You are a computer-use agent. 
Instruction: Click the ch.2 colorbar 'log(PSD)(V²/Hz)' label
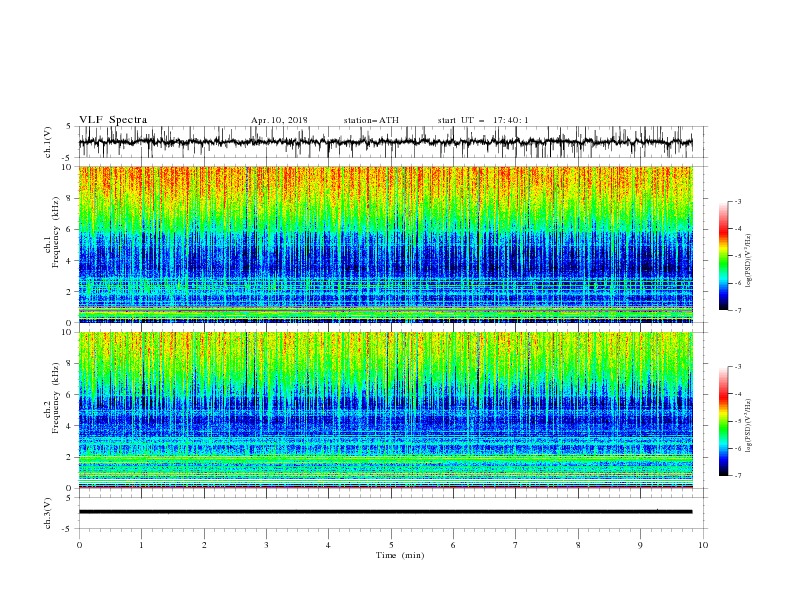(x=748, y=426)
